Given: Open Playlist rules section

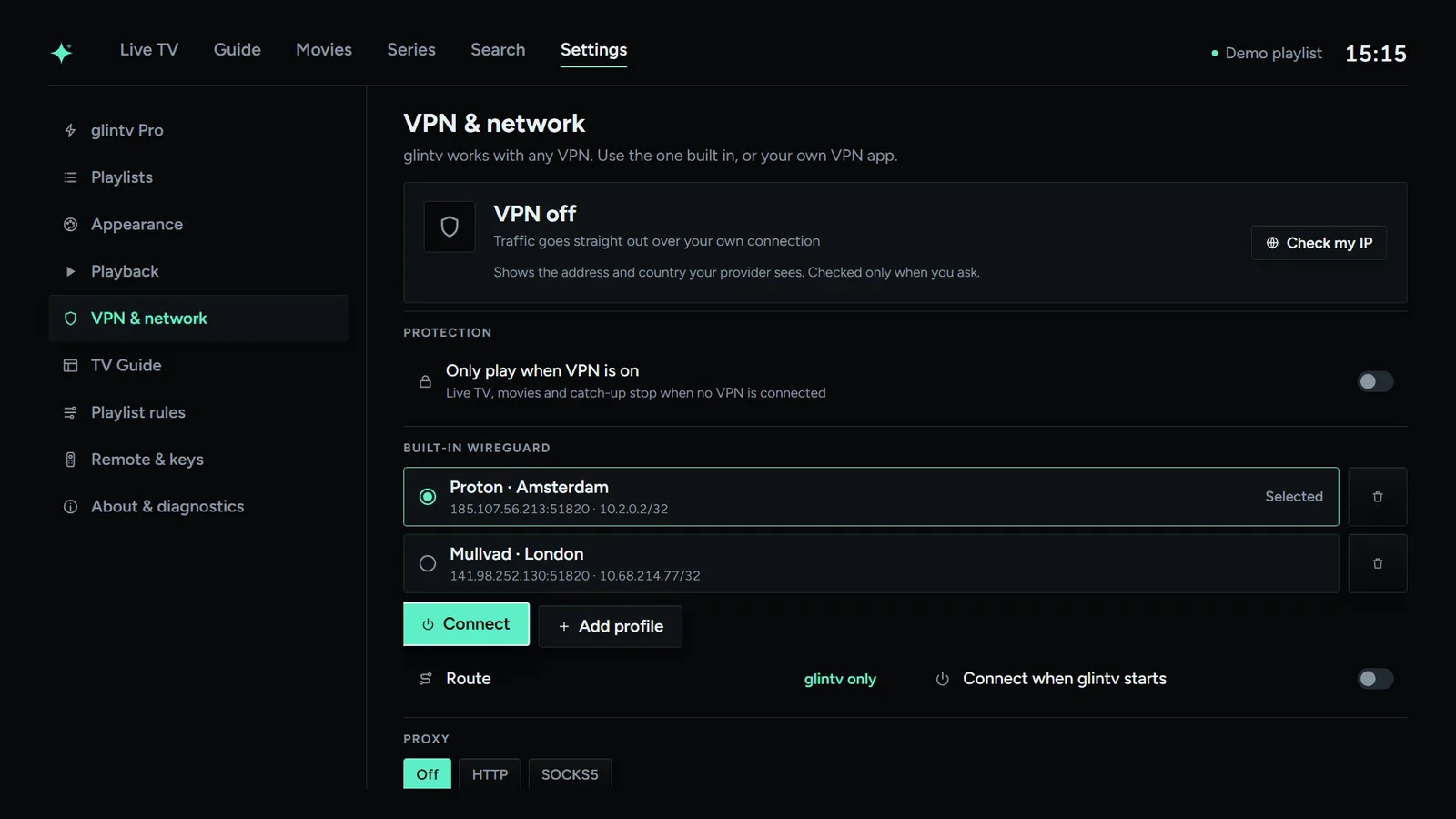Looking at the screenshot, I should (198, 412).
